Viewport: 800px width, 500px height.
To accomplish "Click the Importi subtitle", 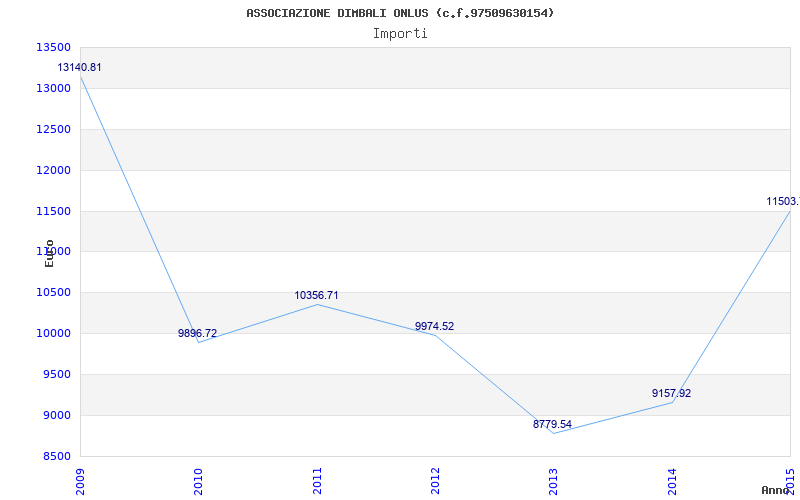I will 400,34.
